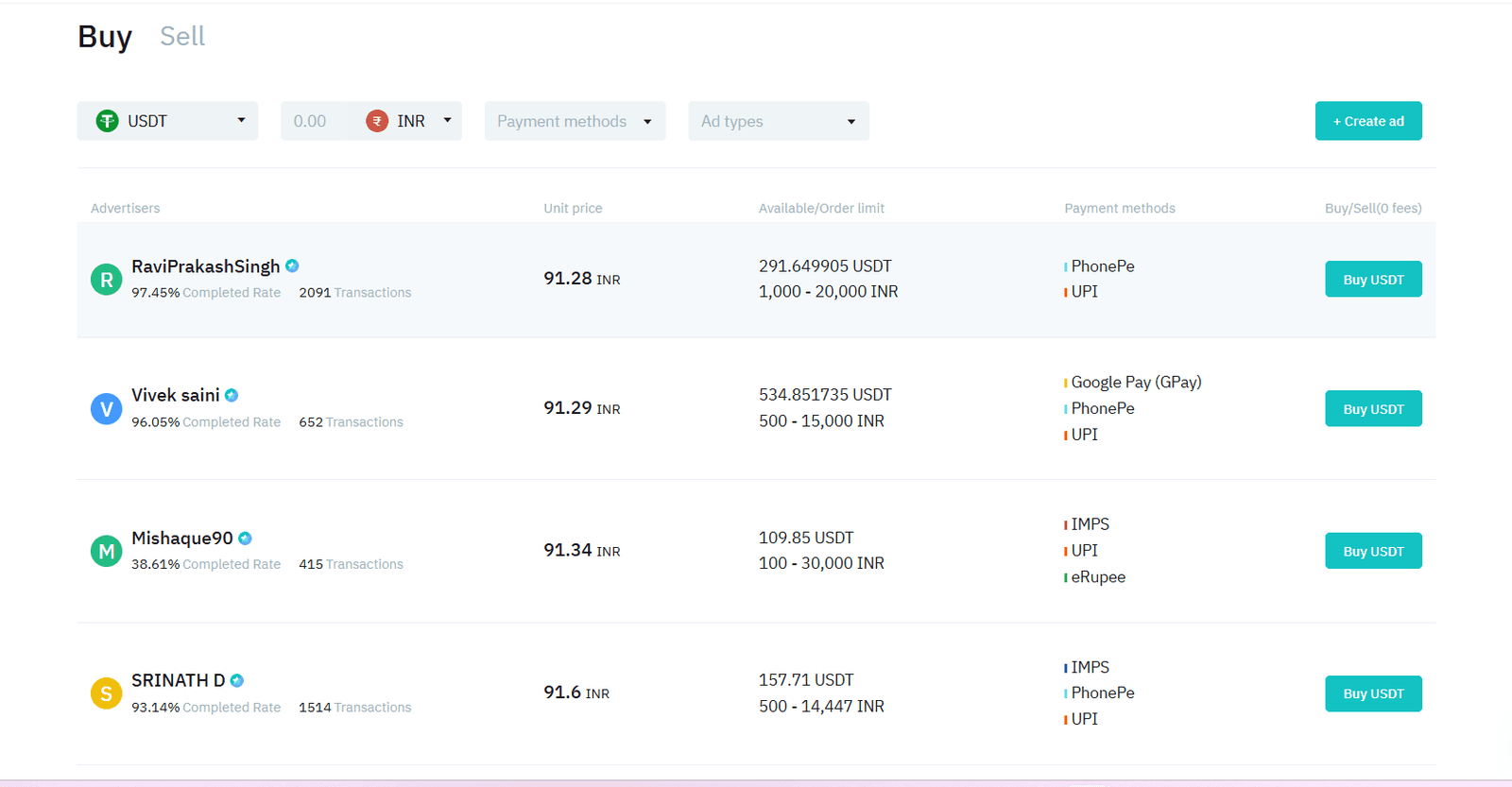The width and height of the screenshot is (1512, 787).
Task: Click the amount input field
Action: coord(317,121)
